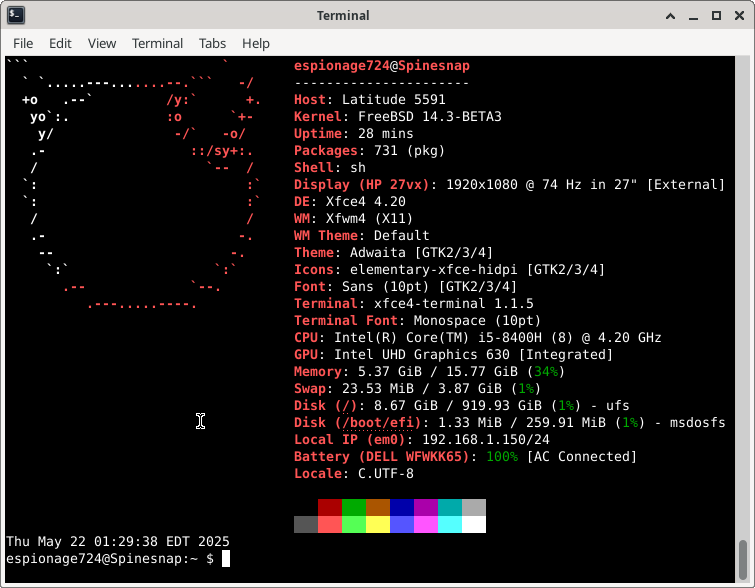
Task: Roll up the window with the shade arrow
Action: click(670, 16)
